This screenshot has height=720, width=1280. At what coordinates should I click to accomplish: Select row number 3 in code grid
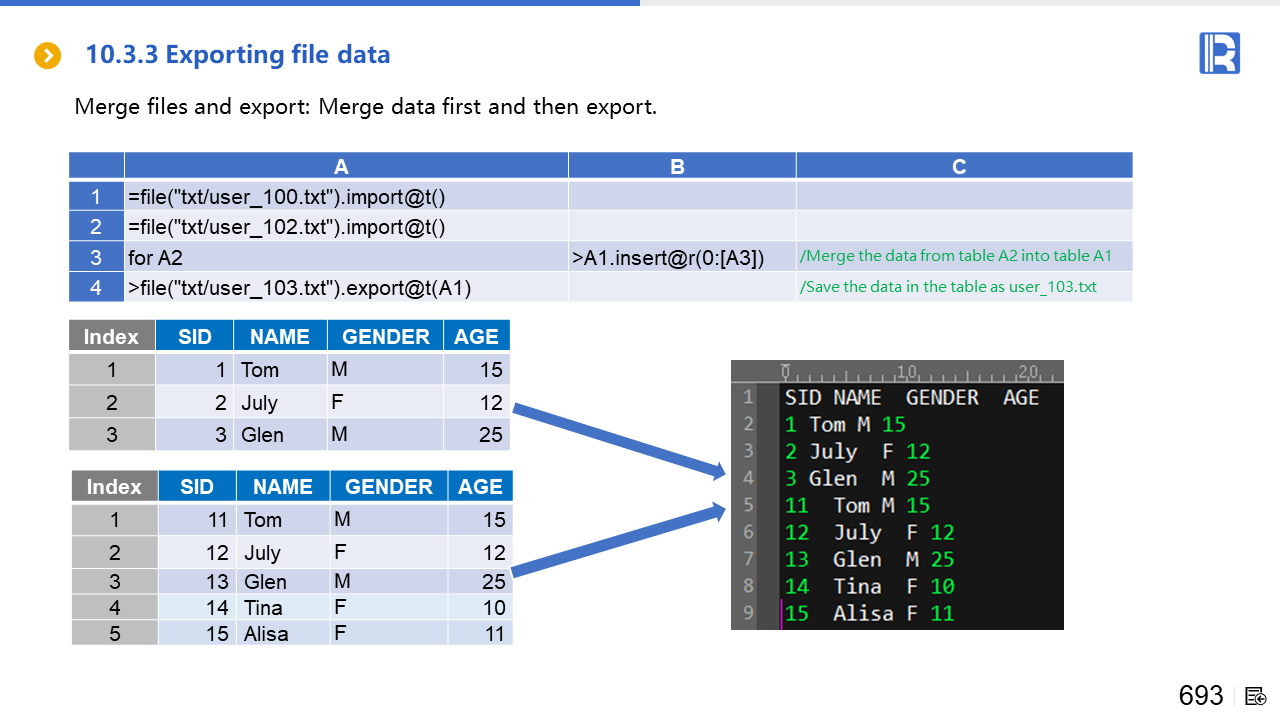[x=96, y=257]
